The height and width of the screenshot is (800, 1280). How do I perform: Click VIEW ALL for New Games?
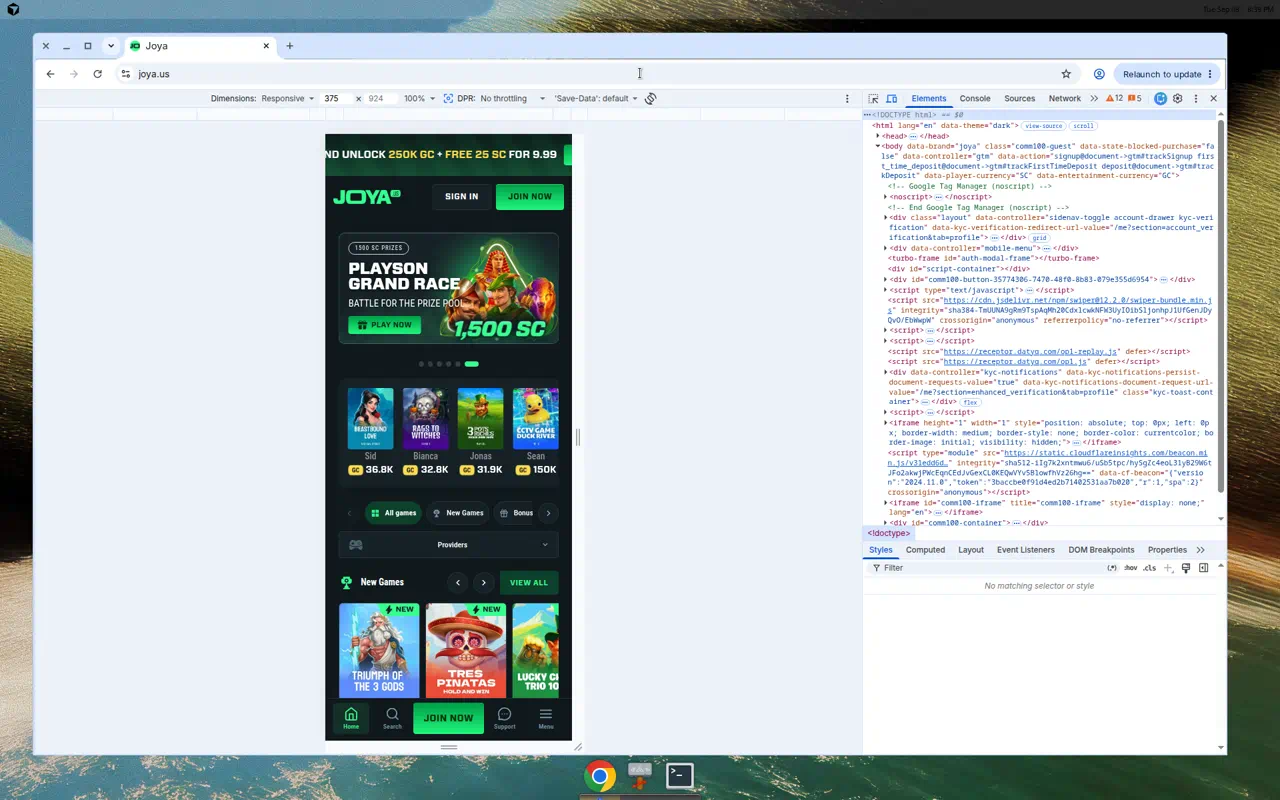click(529, 583)
